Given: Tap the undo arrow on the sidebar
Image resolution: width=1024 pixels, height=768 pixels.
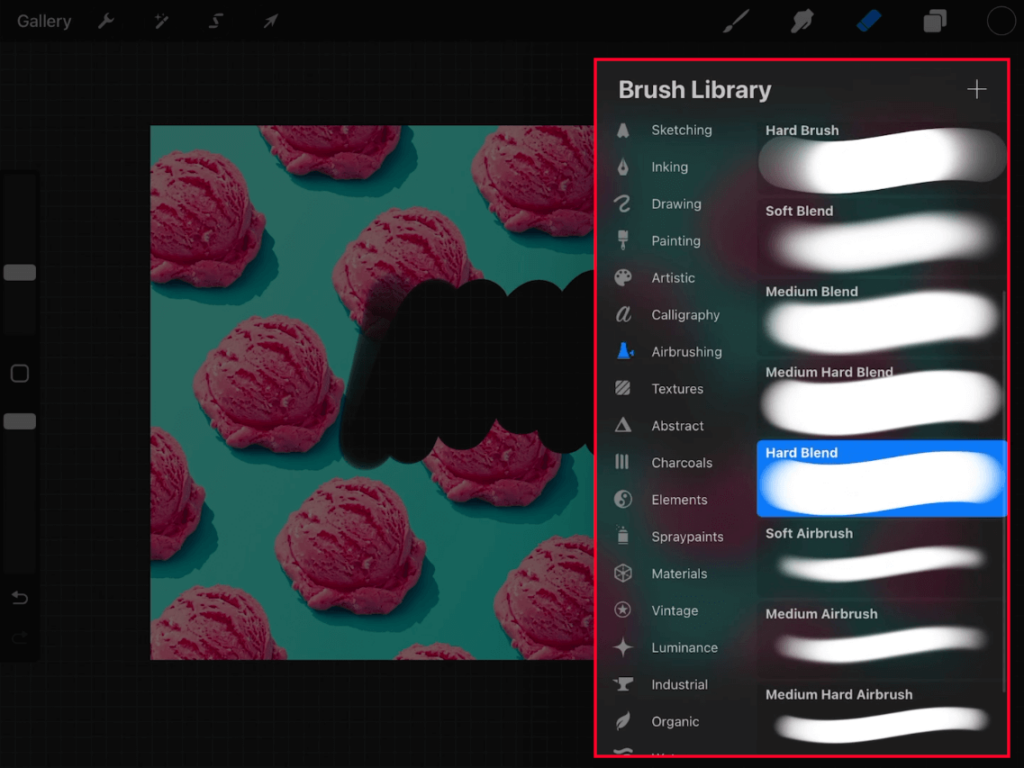Looking at the screenshot, I should 18,597.
